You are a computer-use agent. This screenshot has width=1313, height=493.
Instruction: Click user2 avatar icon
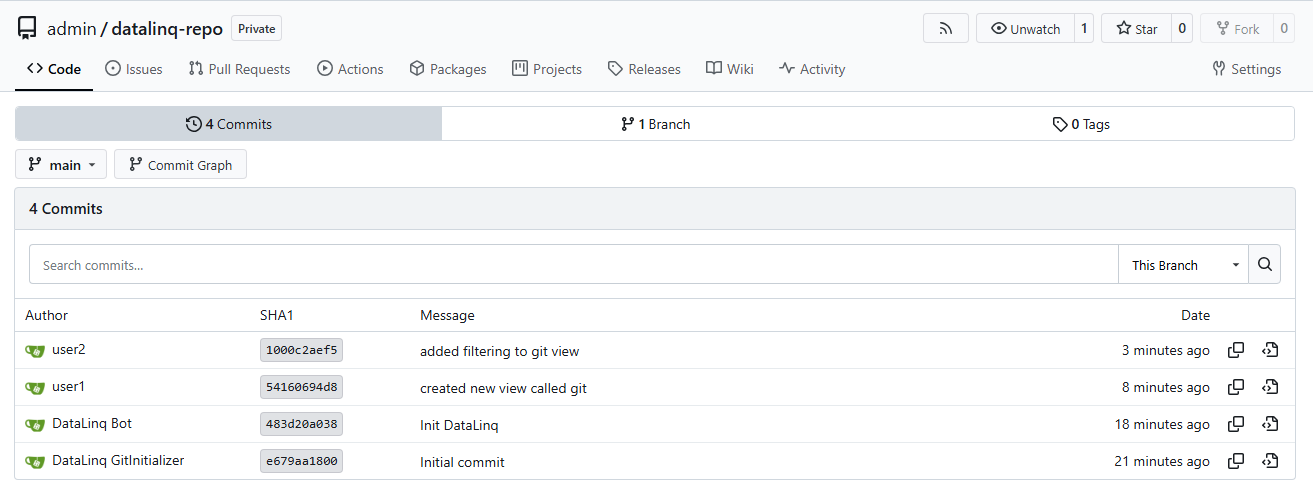tap(35, 351)
